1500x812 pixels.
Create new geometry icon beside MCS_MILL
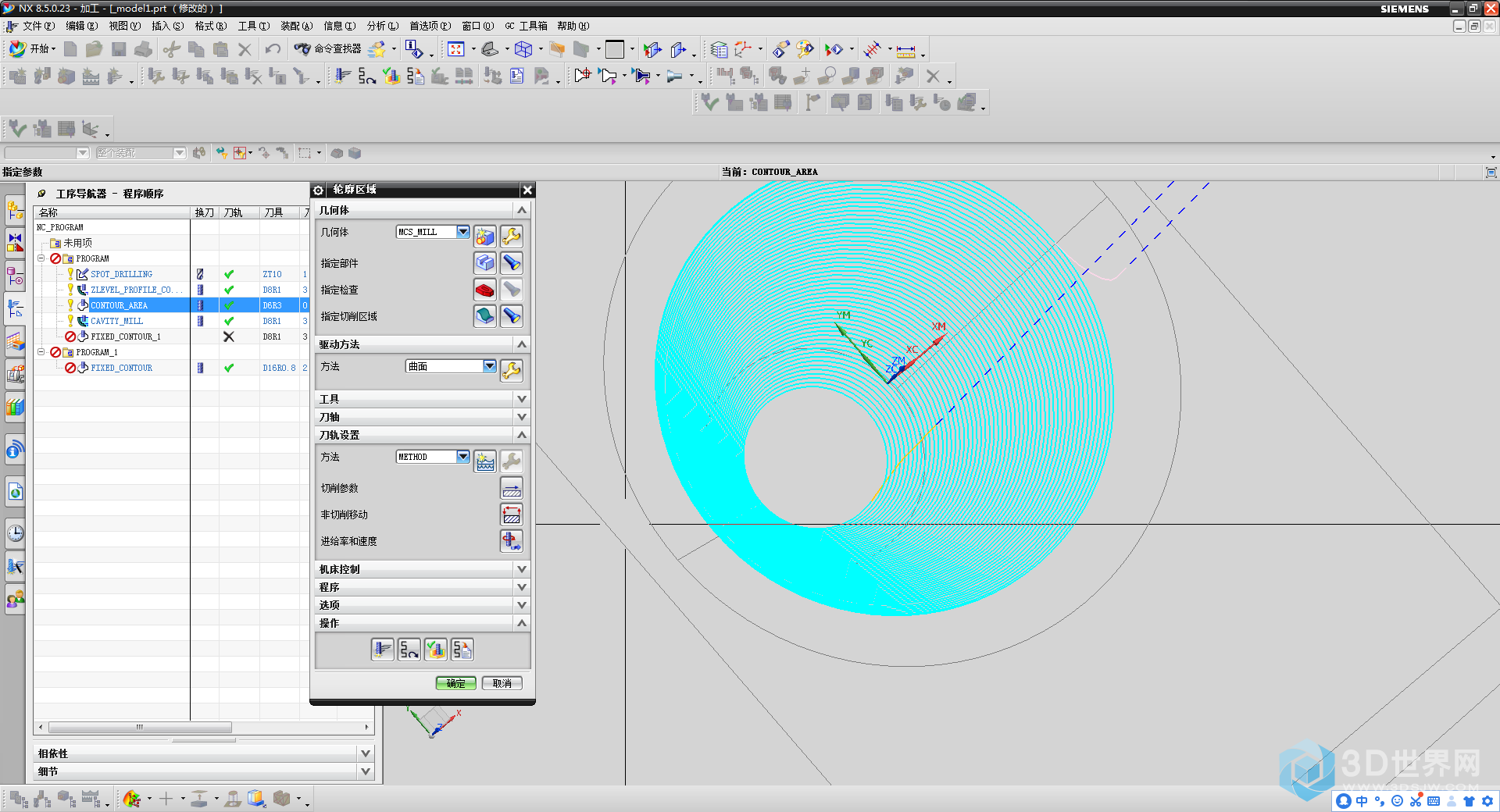pyautogui.click(x=484, y=236)
